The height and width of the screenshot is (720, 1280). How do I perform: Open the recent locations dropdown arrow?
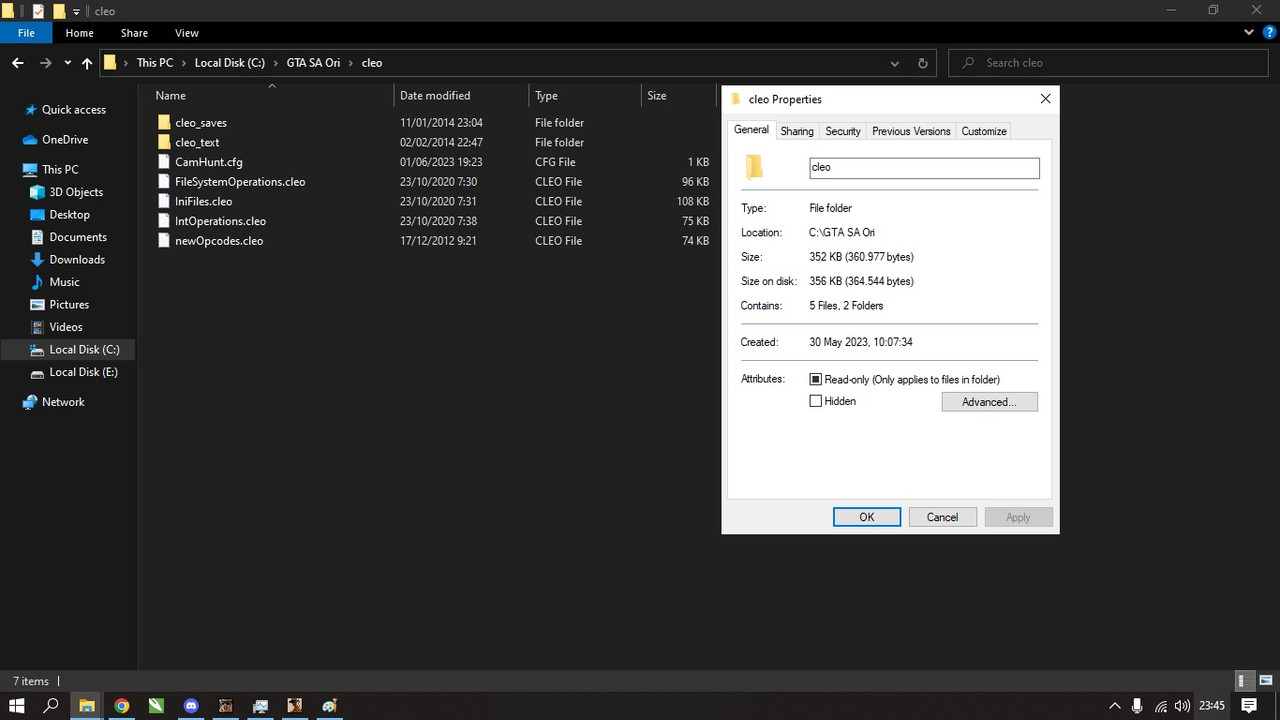click(x=67, y=63)
